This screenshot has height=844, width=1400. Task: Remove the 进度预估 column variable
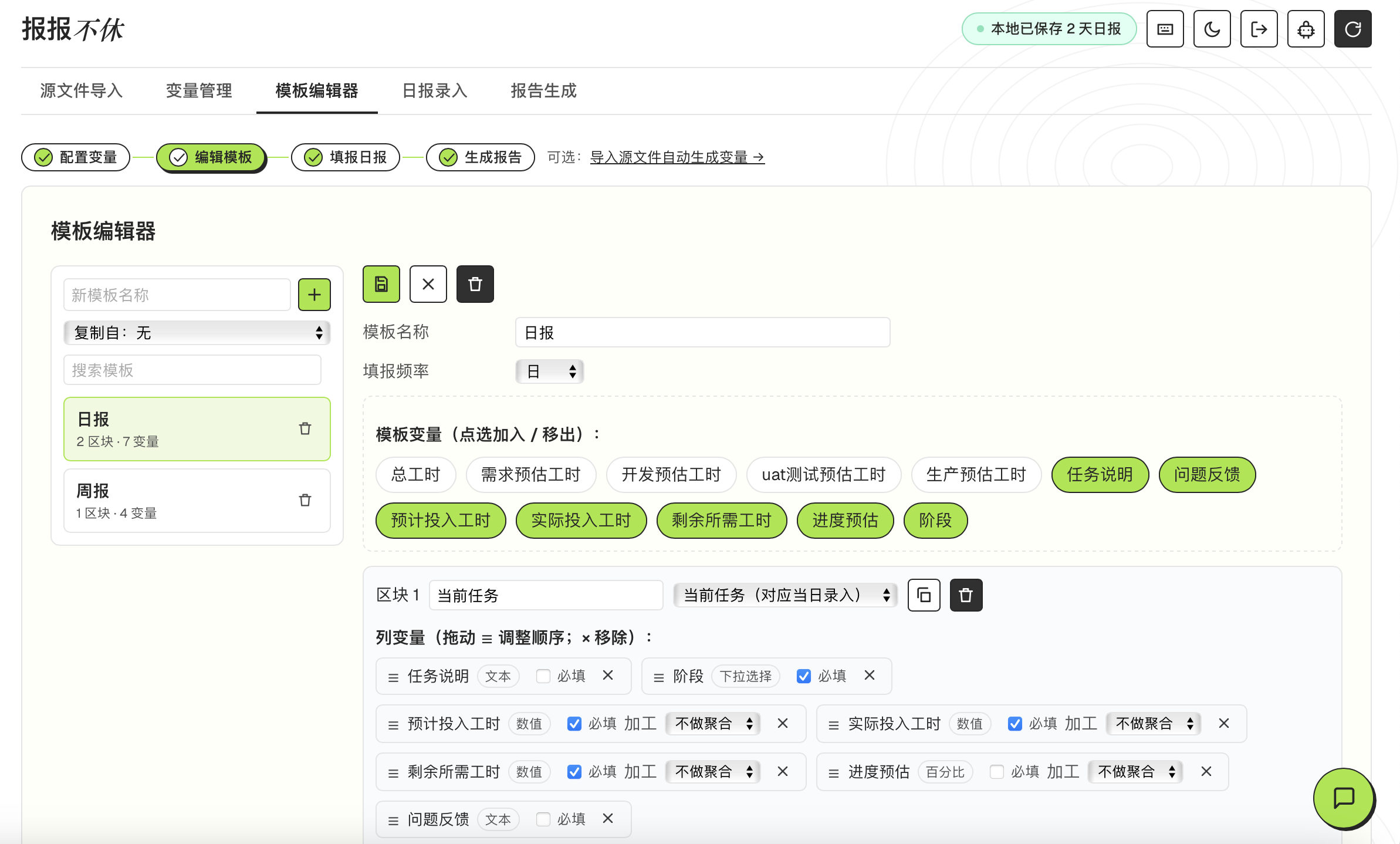1206,772
